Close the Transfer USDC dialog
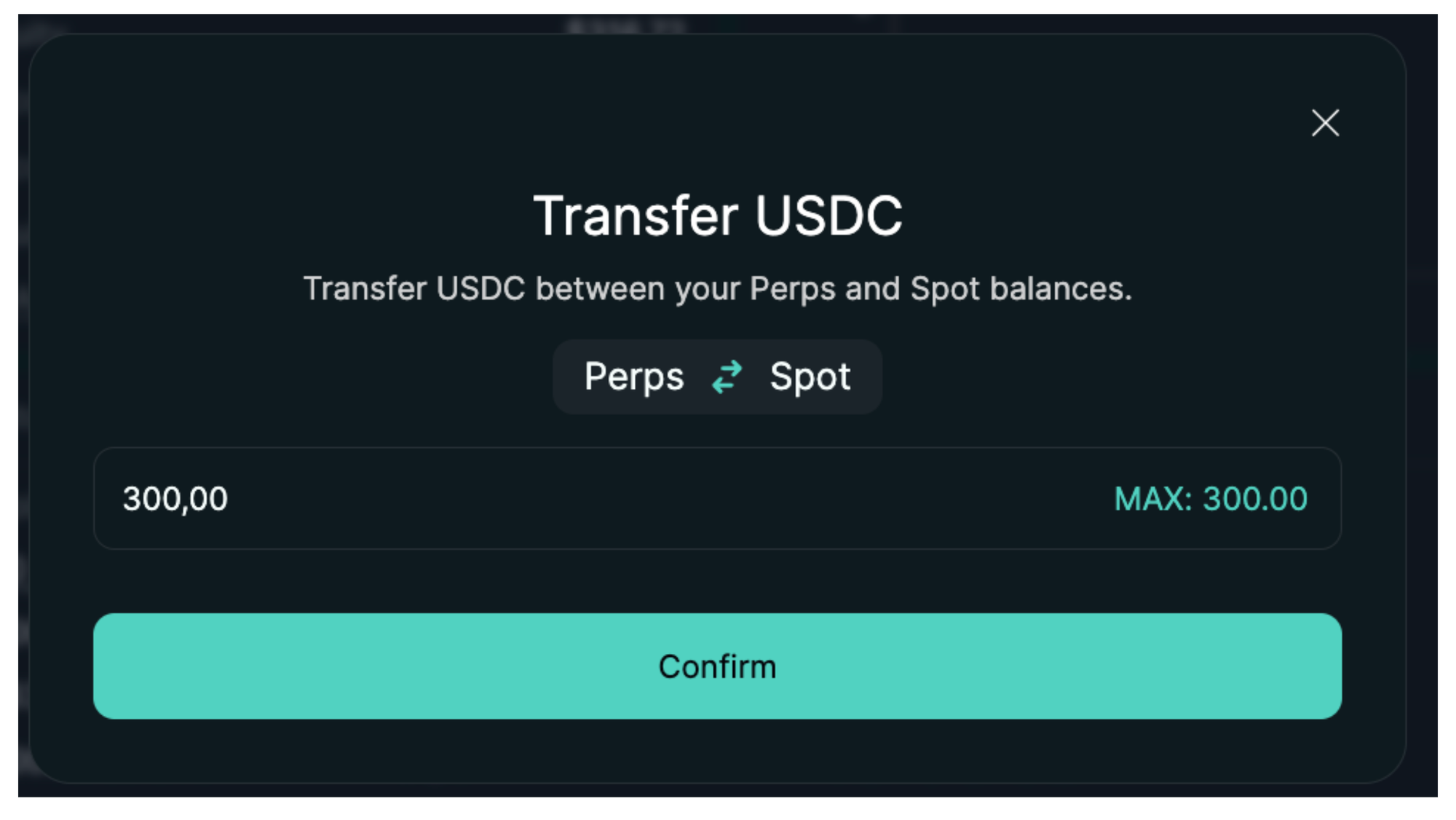 (x=1325, y=123)
